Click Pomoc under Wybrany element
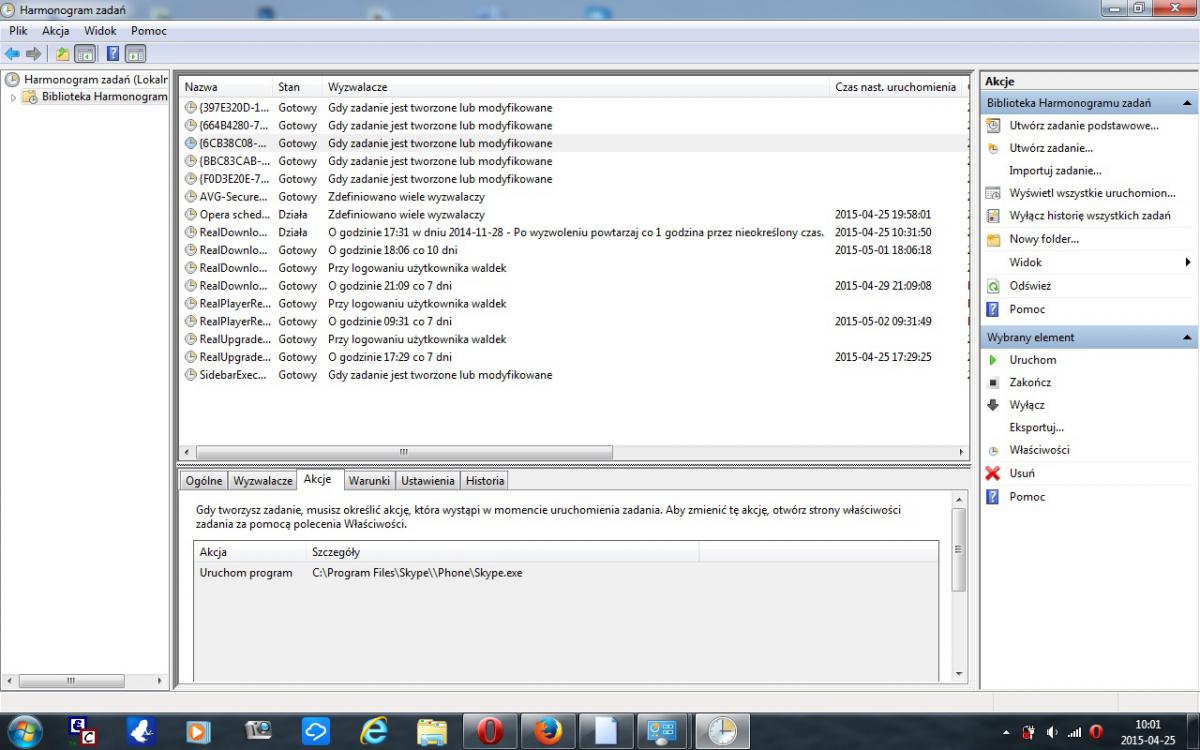 (x=1027, y=497)
